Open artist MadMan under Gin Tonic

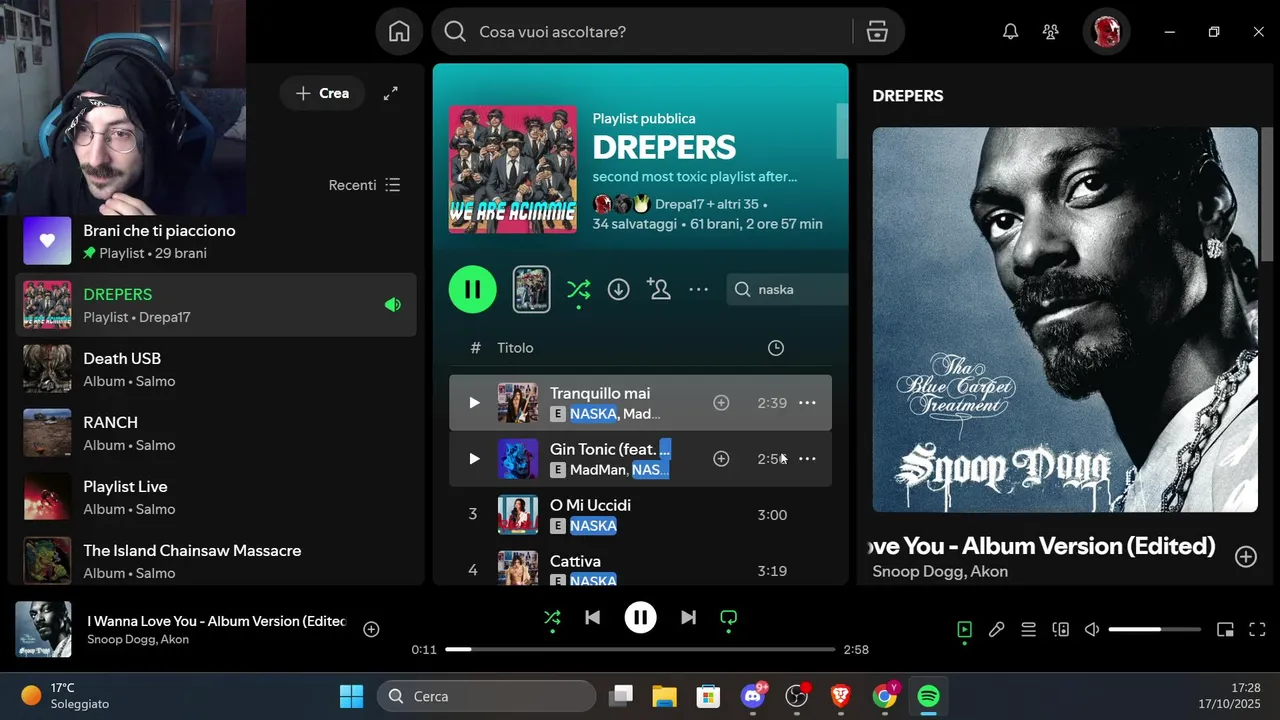click(598, 469)
